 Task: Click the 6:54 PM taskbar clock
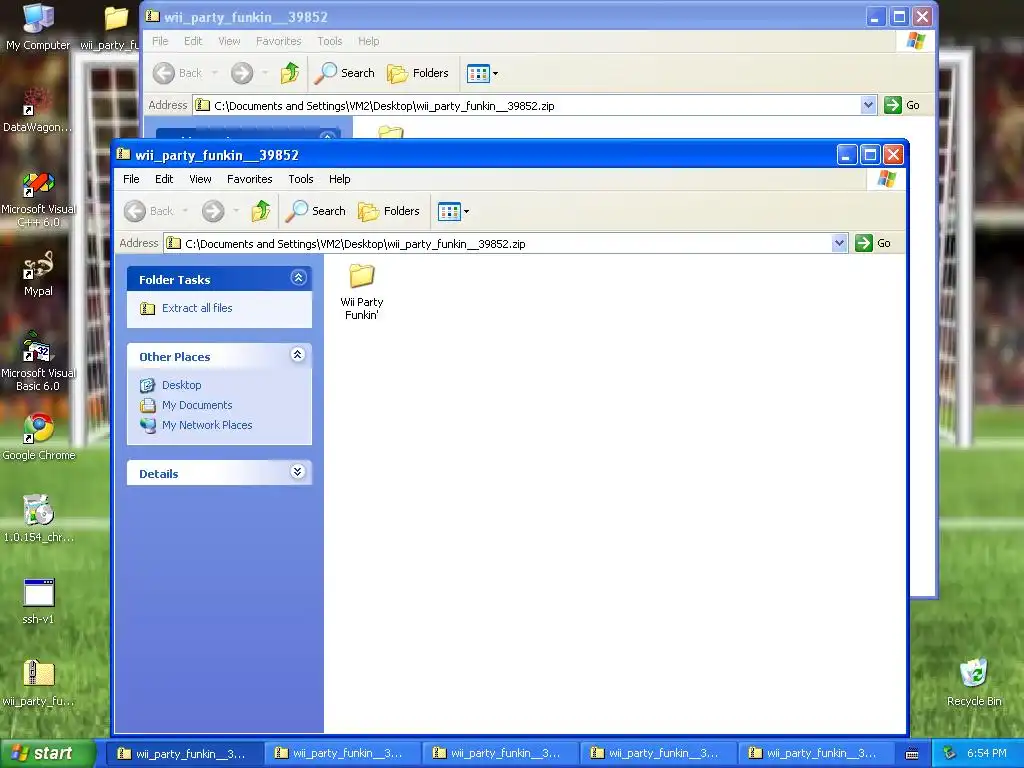point(987,753)
